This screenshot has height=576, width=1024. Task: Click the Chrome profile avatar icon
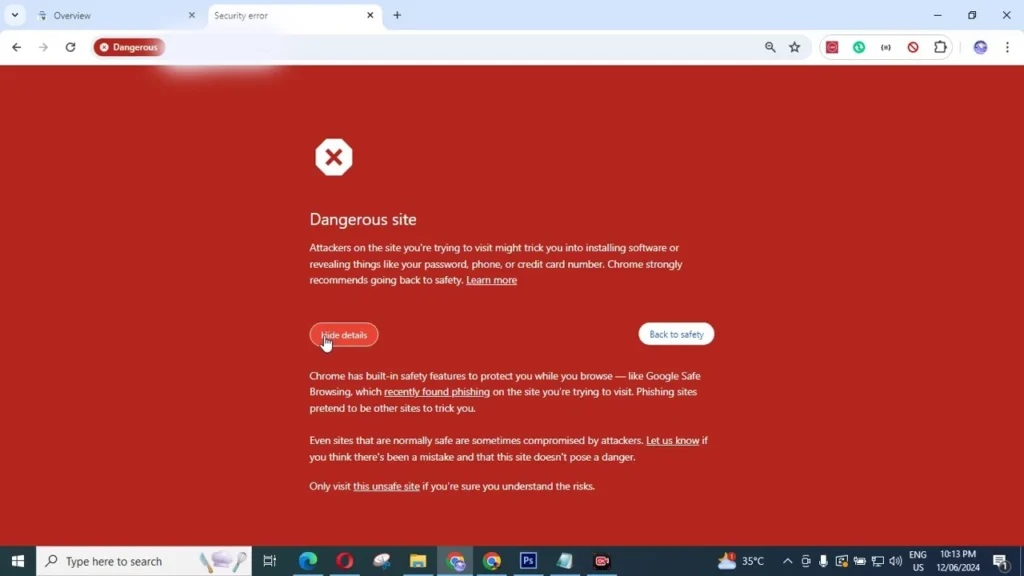[980, 47]
